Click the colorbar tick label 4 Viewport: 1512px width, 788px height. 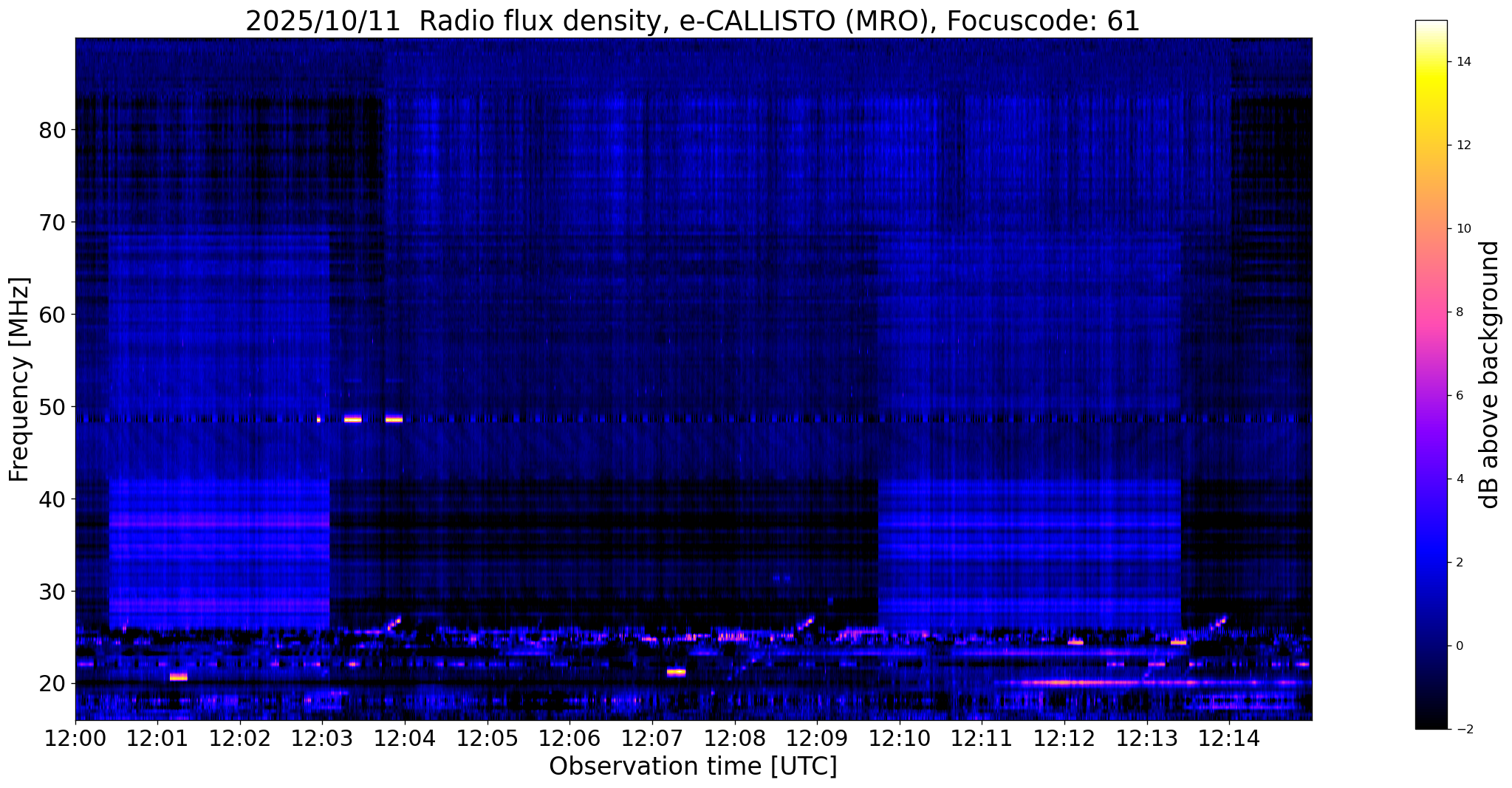click(1459, 479)
